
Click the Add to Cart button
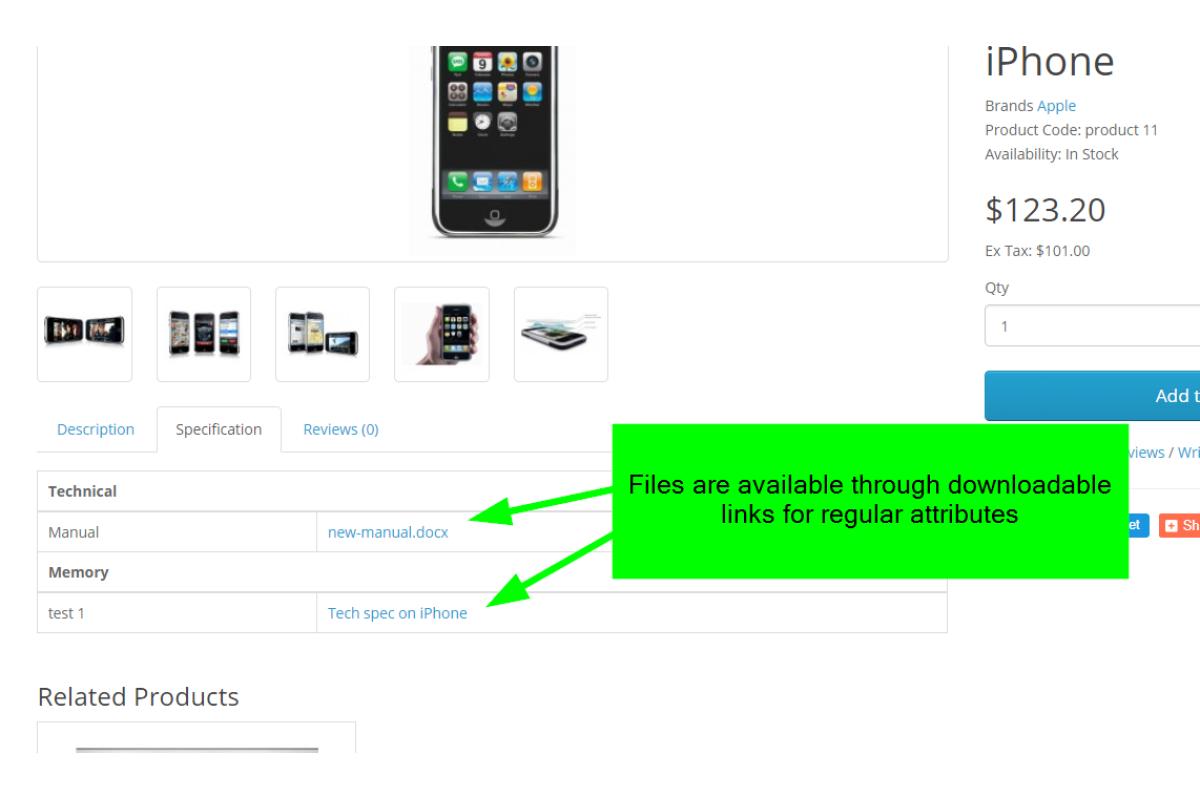(1092, 396)
